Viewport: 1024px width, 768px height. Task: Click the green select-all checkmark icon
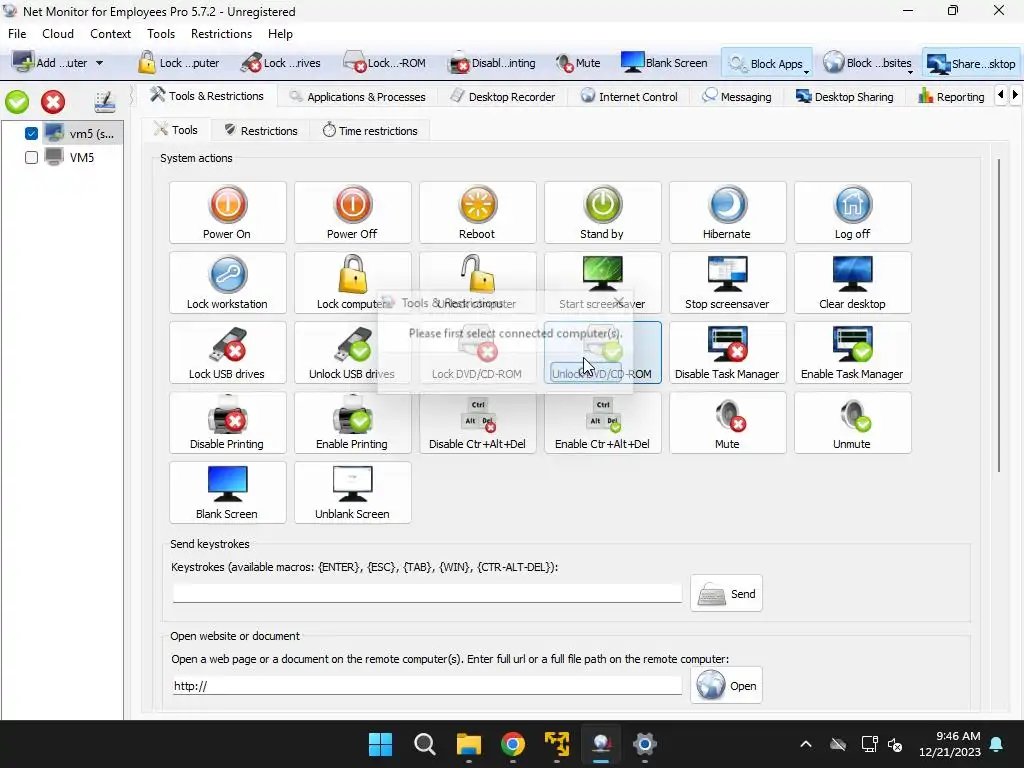click(17, 102)
